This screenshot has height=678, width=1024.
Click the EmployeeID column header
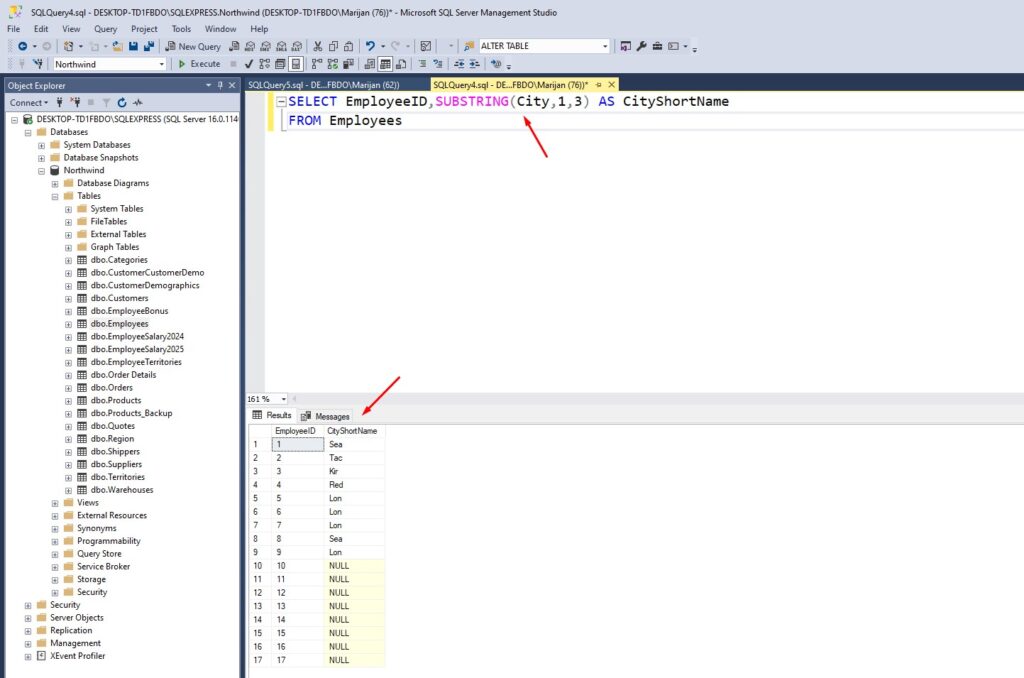(297, 431)
